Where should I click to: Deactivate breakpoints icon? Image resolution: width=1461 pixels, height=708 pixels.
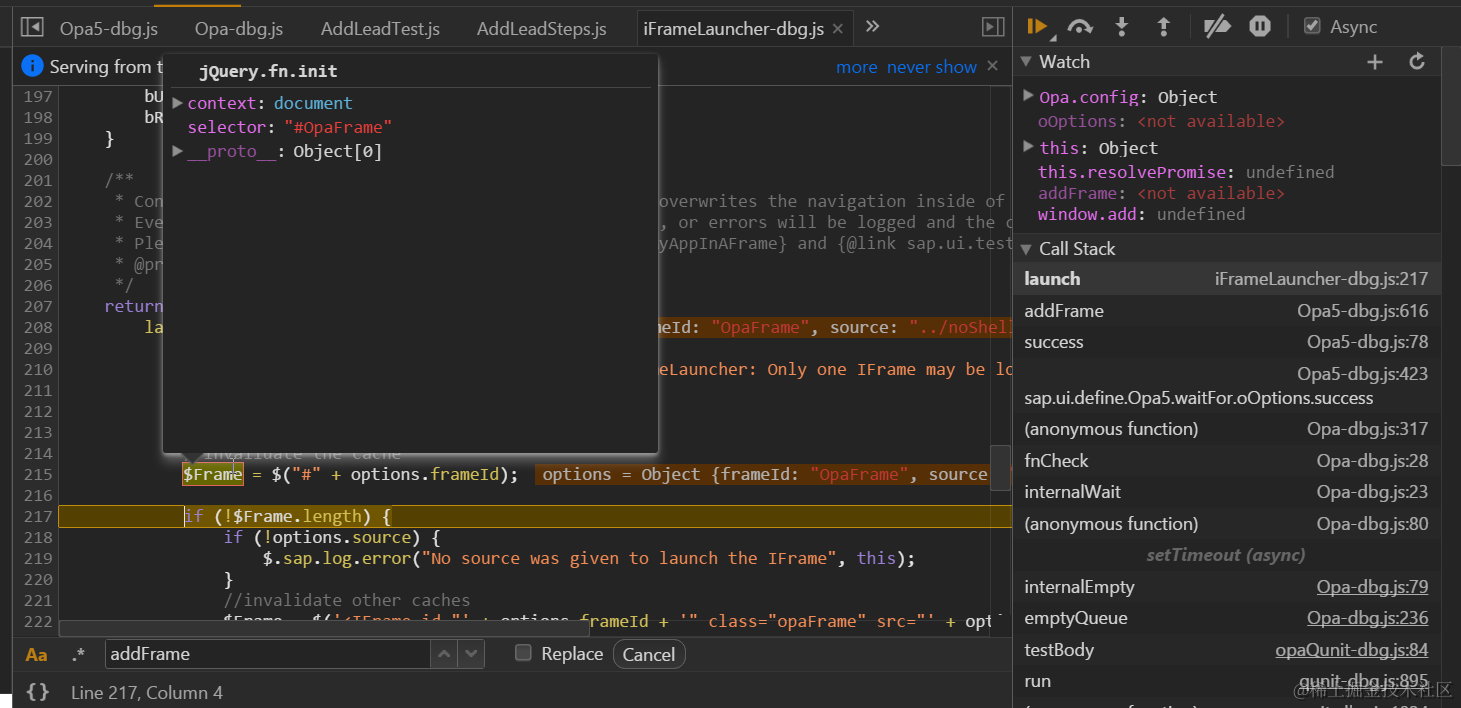point(1217,27)
